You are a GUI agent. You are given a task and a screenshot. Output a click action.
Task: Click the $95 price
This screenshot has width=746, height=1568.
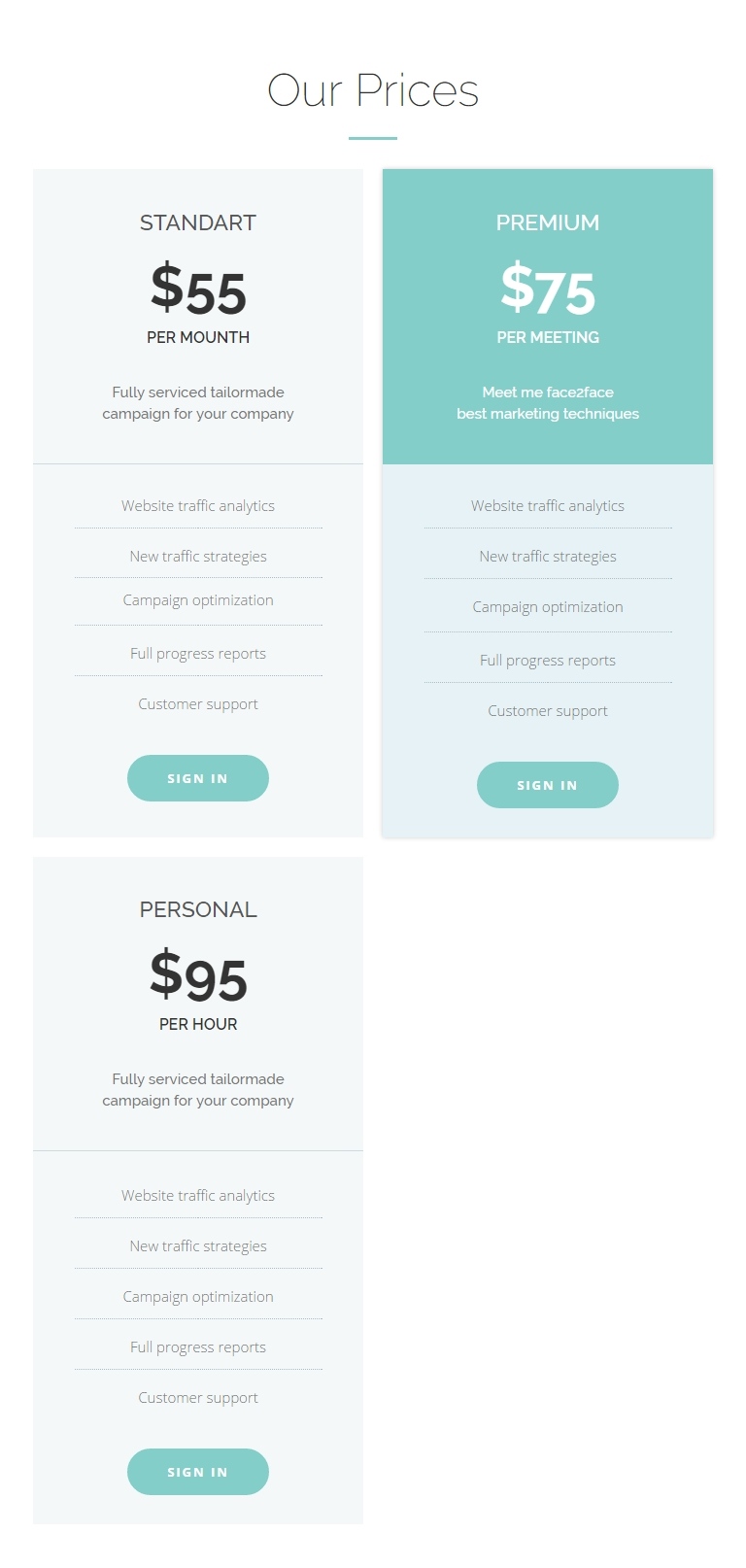point(198,976)
